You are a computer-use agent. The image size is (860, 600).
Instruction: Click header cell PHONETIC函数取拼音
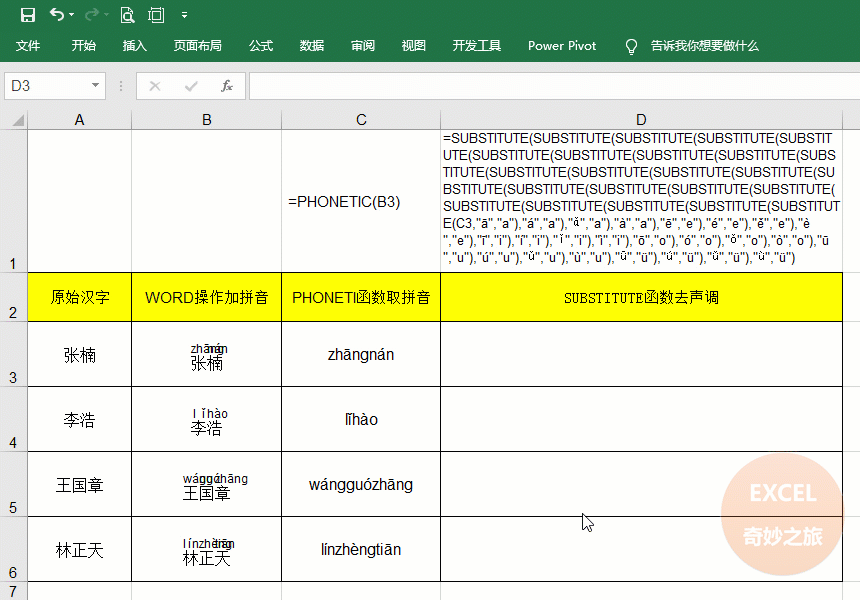pyautogui.click(x=361, y=297)
